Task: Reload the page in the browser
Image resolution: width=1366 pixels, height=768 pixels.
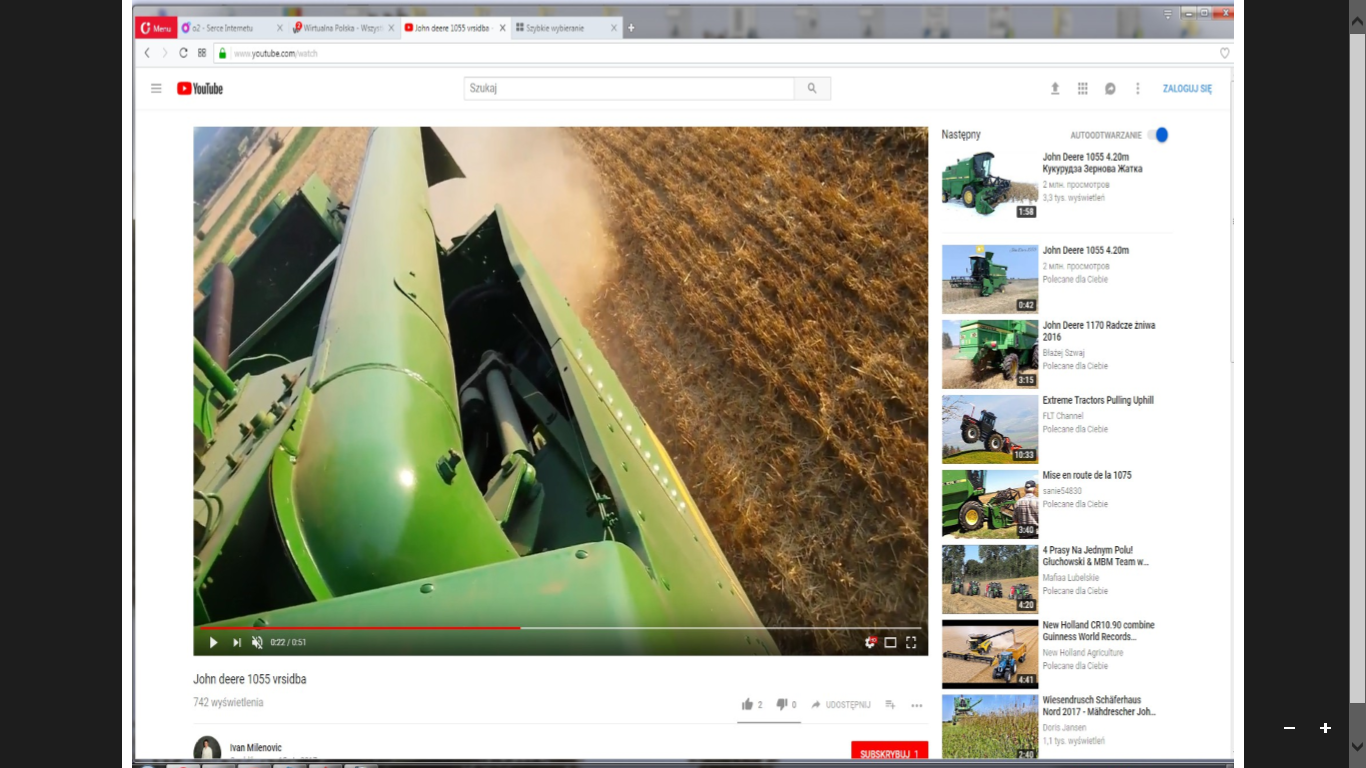Action: (x=183, y=53)
